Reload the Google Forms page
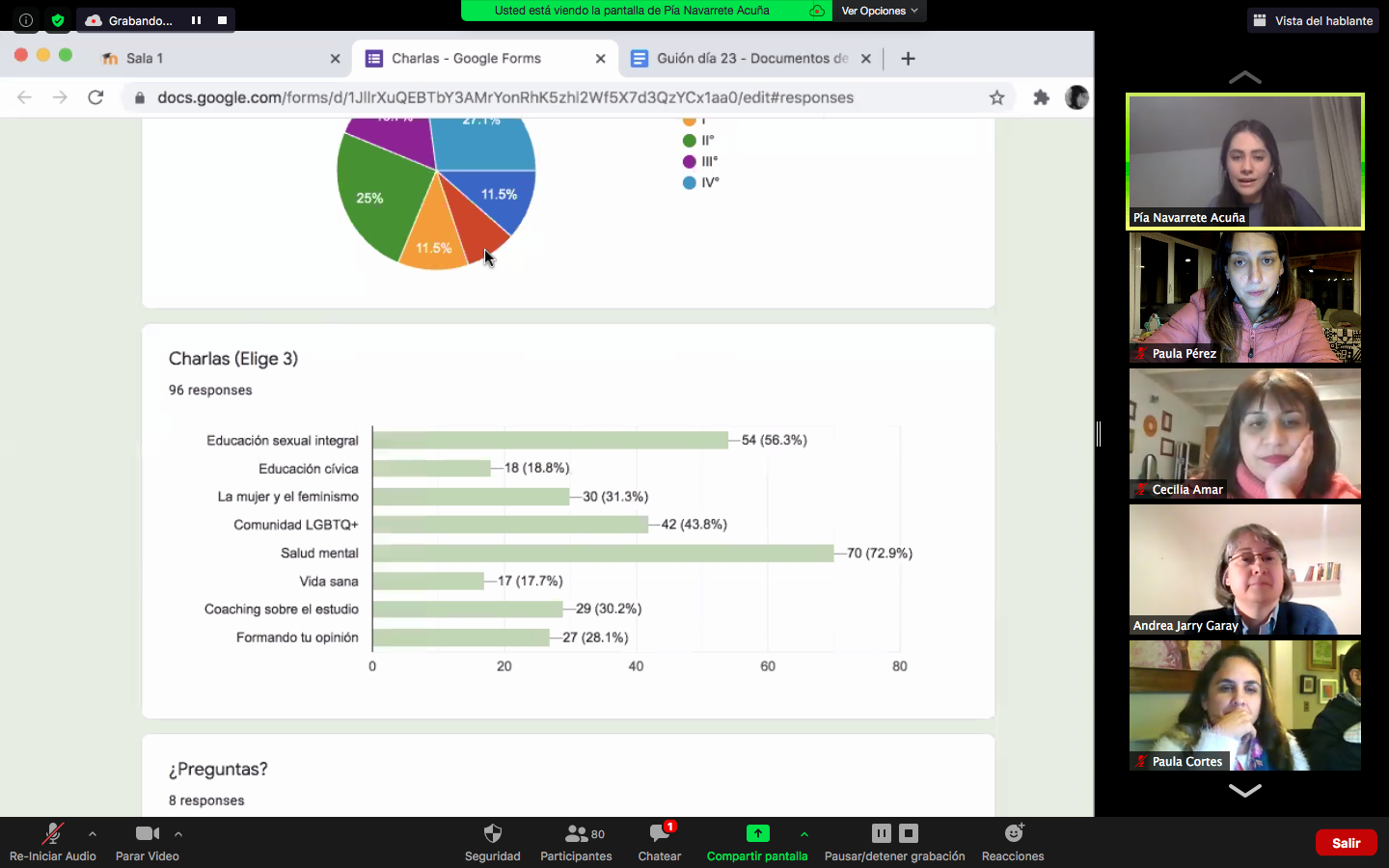 95,97
